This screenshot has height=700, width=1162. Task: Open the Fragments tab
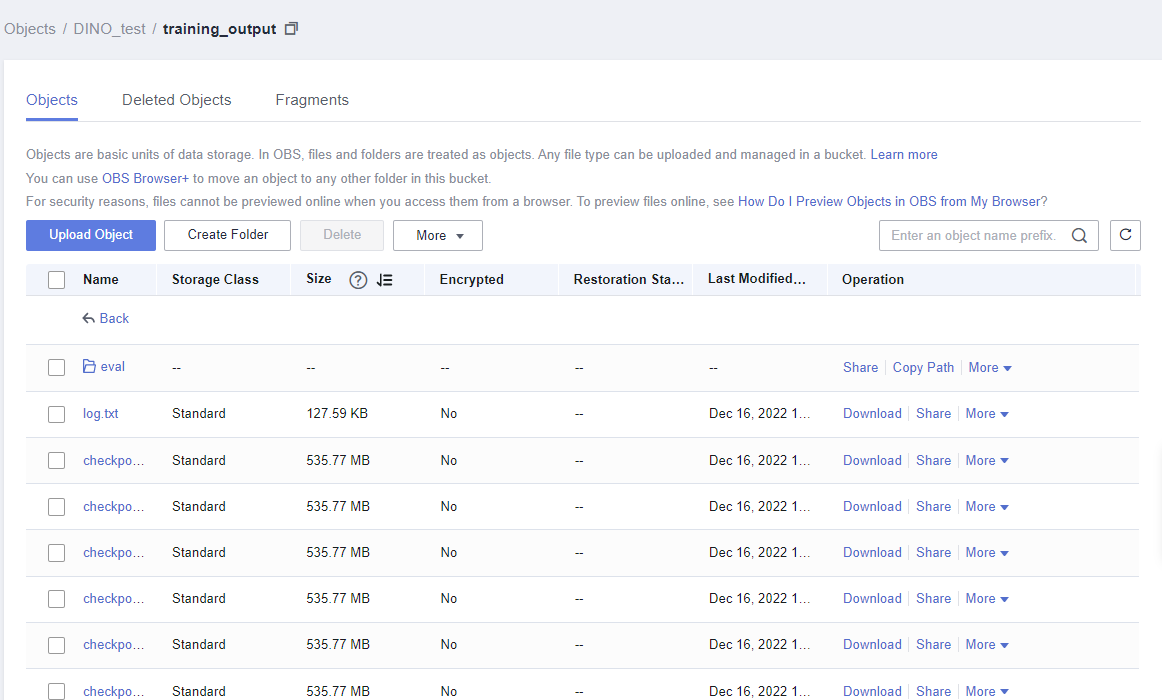click(x=312, y=100)
